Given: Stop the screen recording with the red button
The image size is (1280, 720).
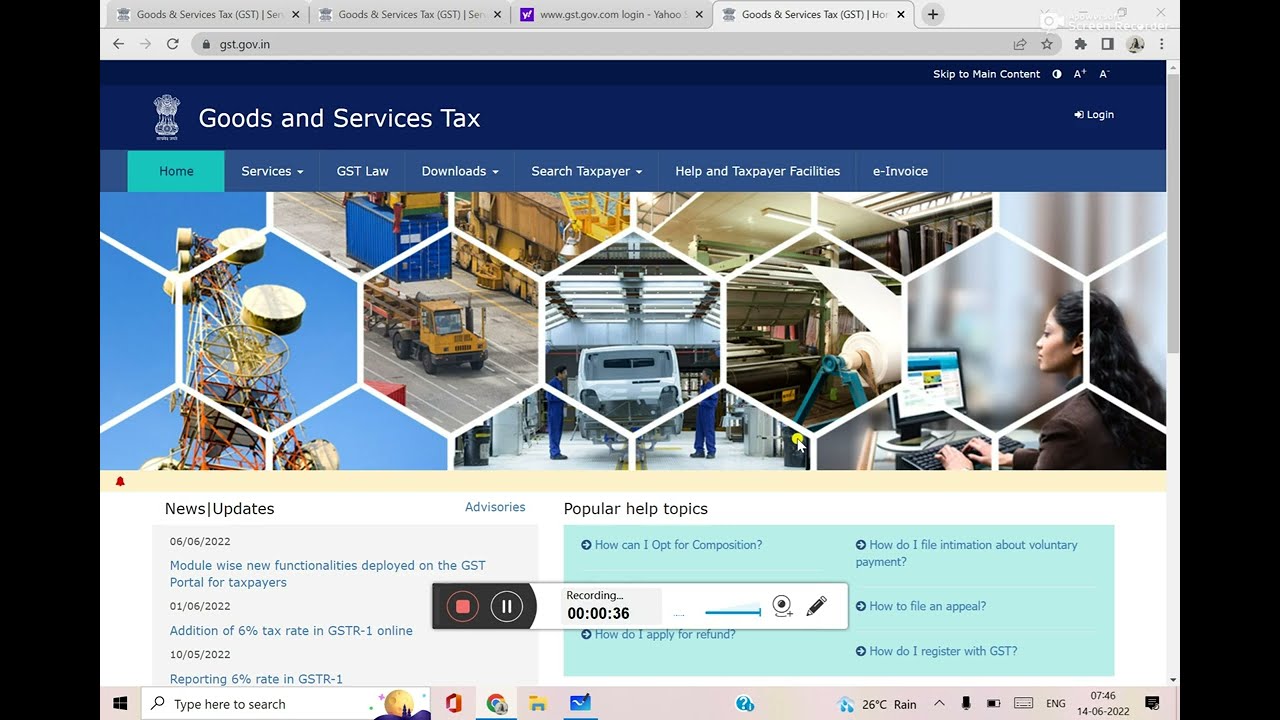Looking at the screenshot, I should 462,606.
